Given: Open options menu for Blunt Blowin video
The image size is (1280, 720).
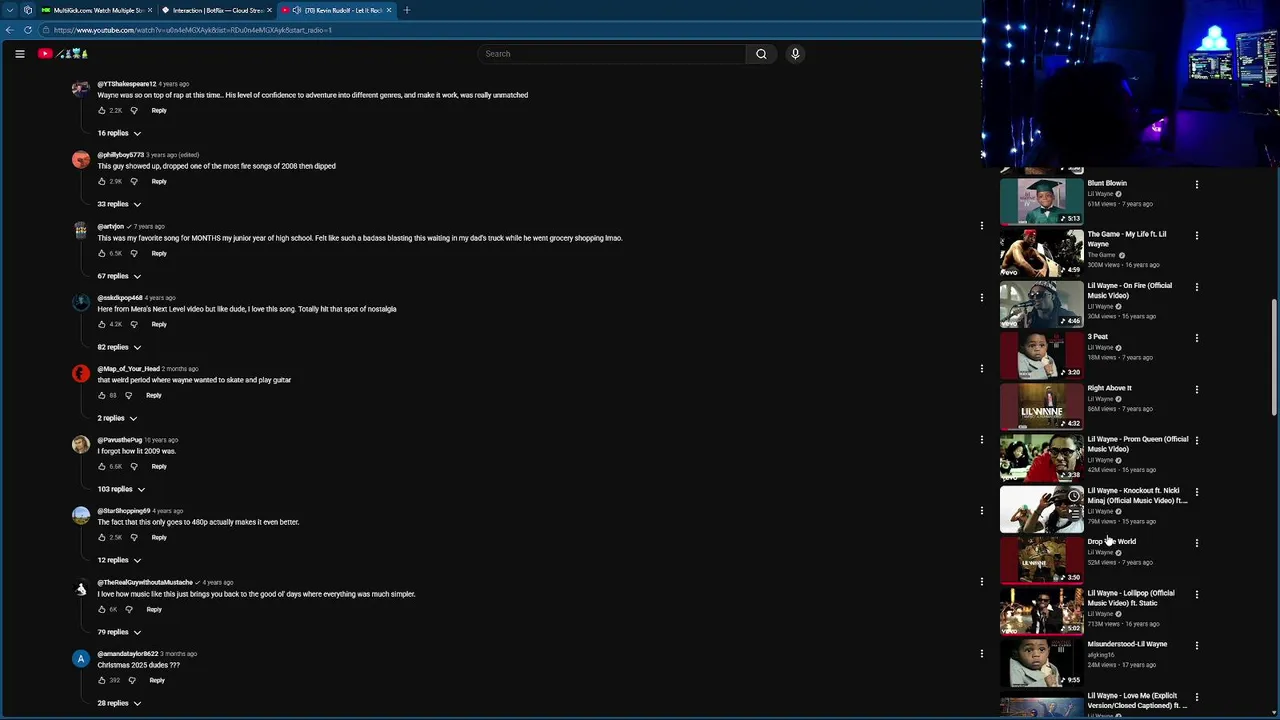Looking at the screenshot, I should click(x=1196, y=184).
